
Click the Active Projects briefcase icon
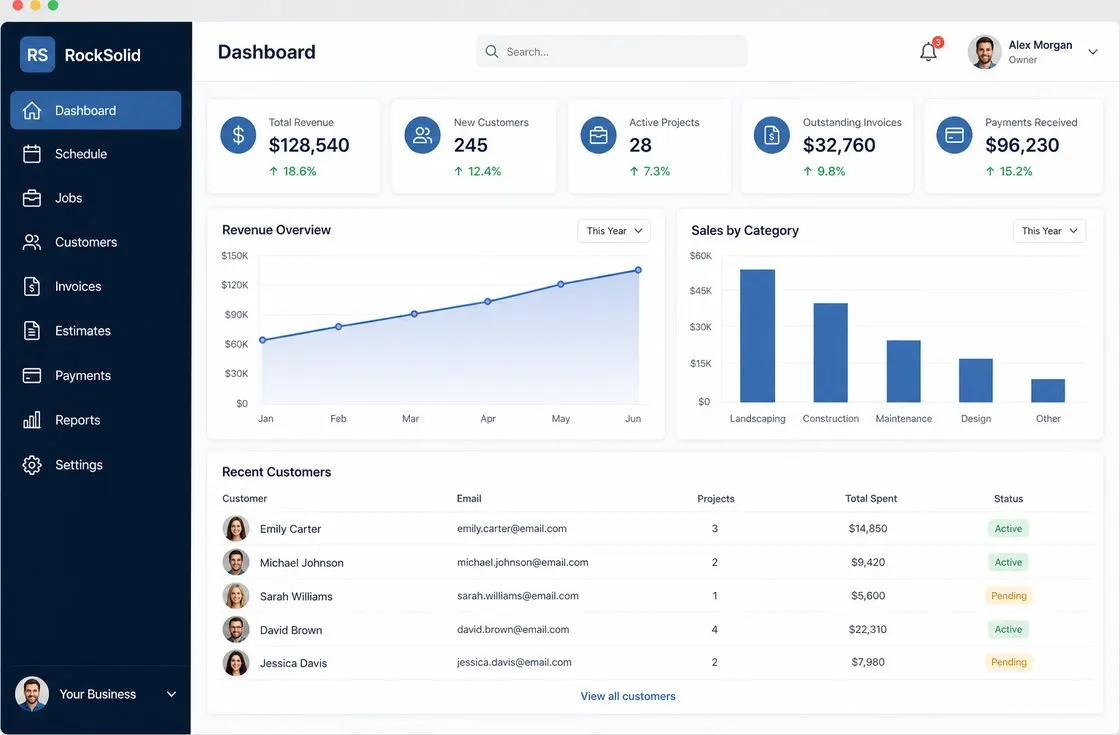(598, 135)
